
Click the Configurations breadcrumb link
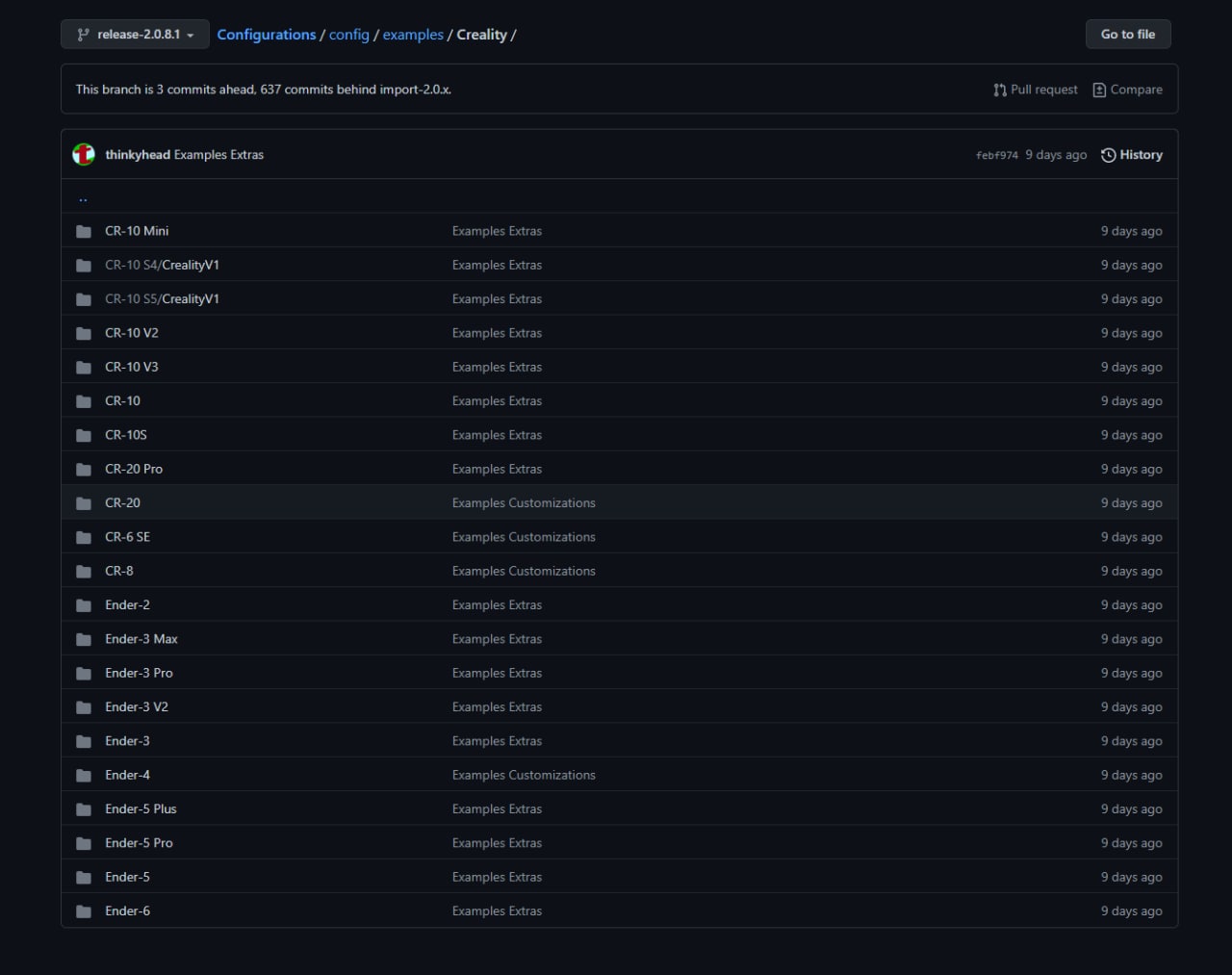tap(267, 35)
